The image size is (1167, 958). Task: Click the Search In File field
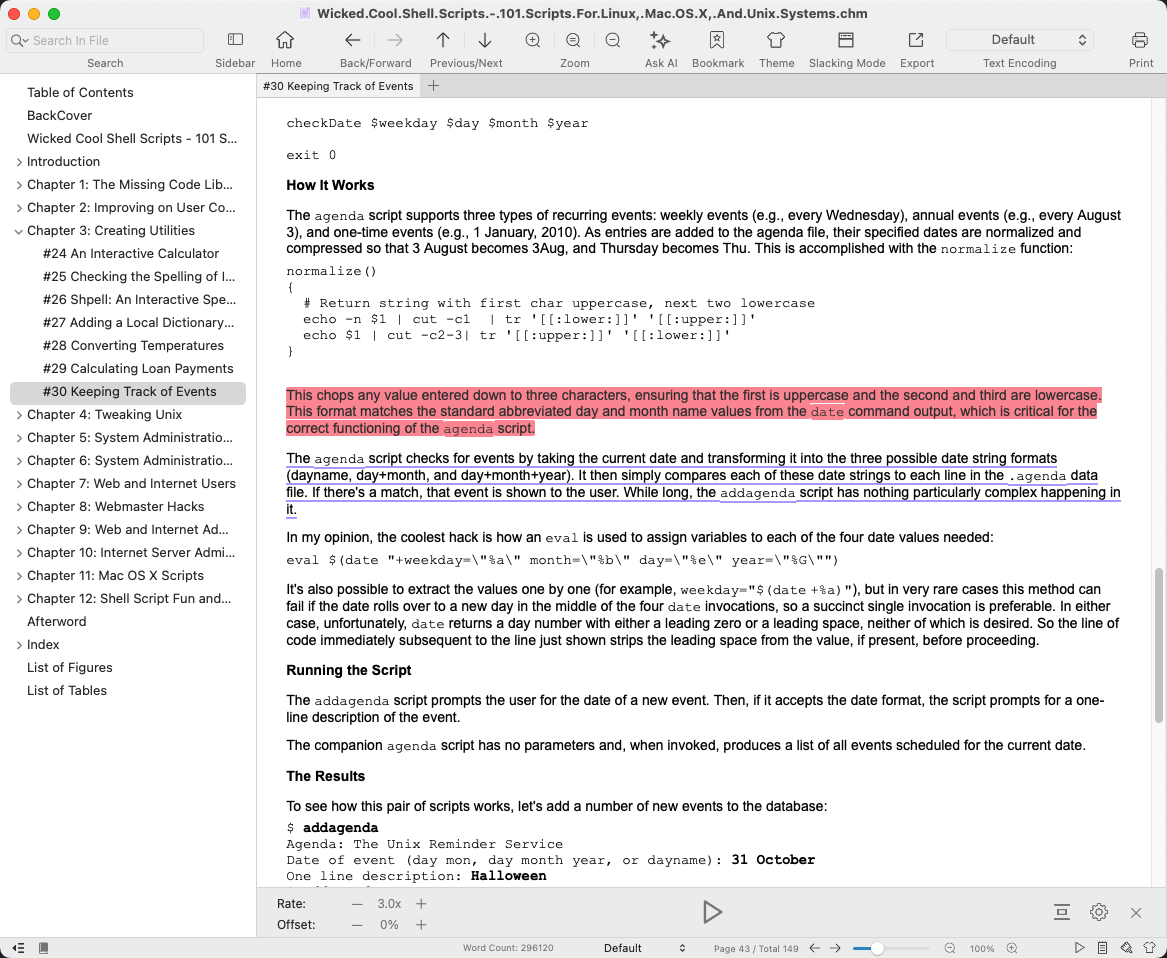click(x=105, y=40)
